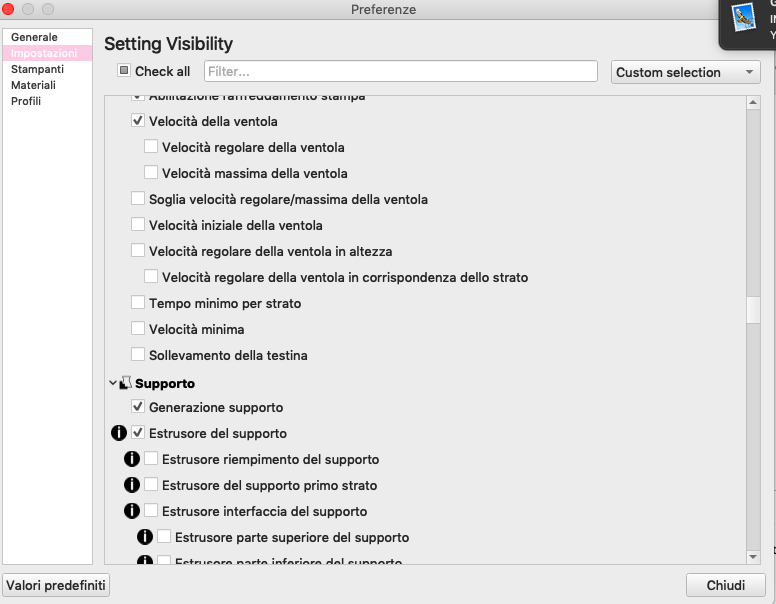Click info icon beside Estrusore del supporto
This screenshot has height=604, width=776.
(118, 433)
